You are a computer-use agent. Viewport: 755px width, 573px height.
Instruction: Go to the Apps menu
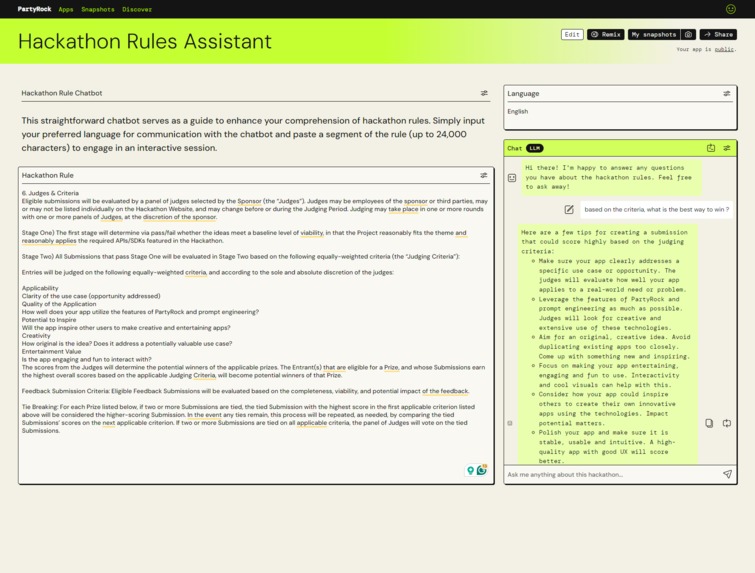tap(65, 9)
